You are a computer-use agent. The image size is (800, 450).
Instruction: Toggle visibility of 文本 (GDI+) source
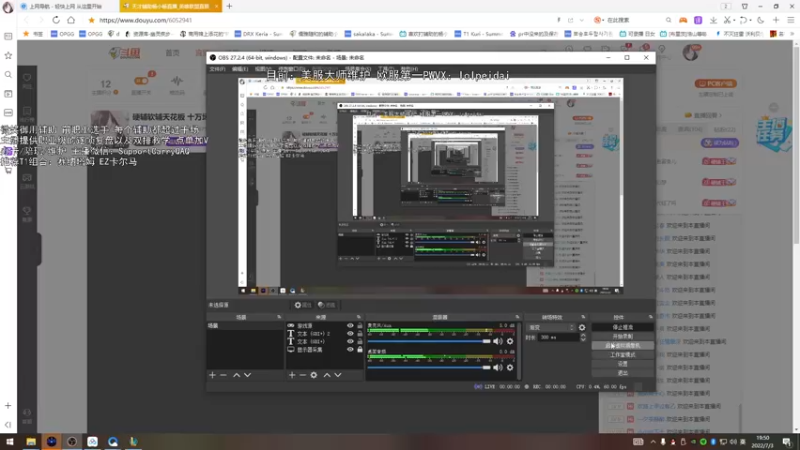pos(350,341)
